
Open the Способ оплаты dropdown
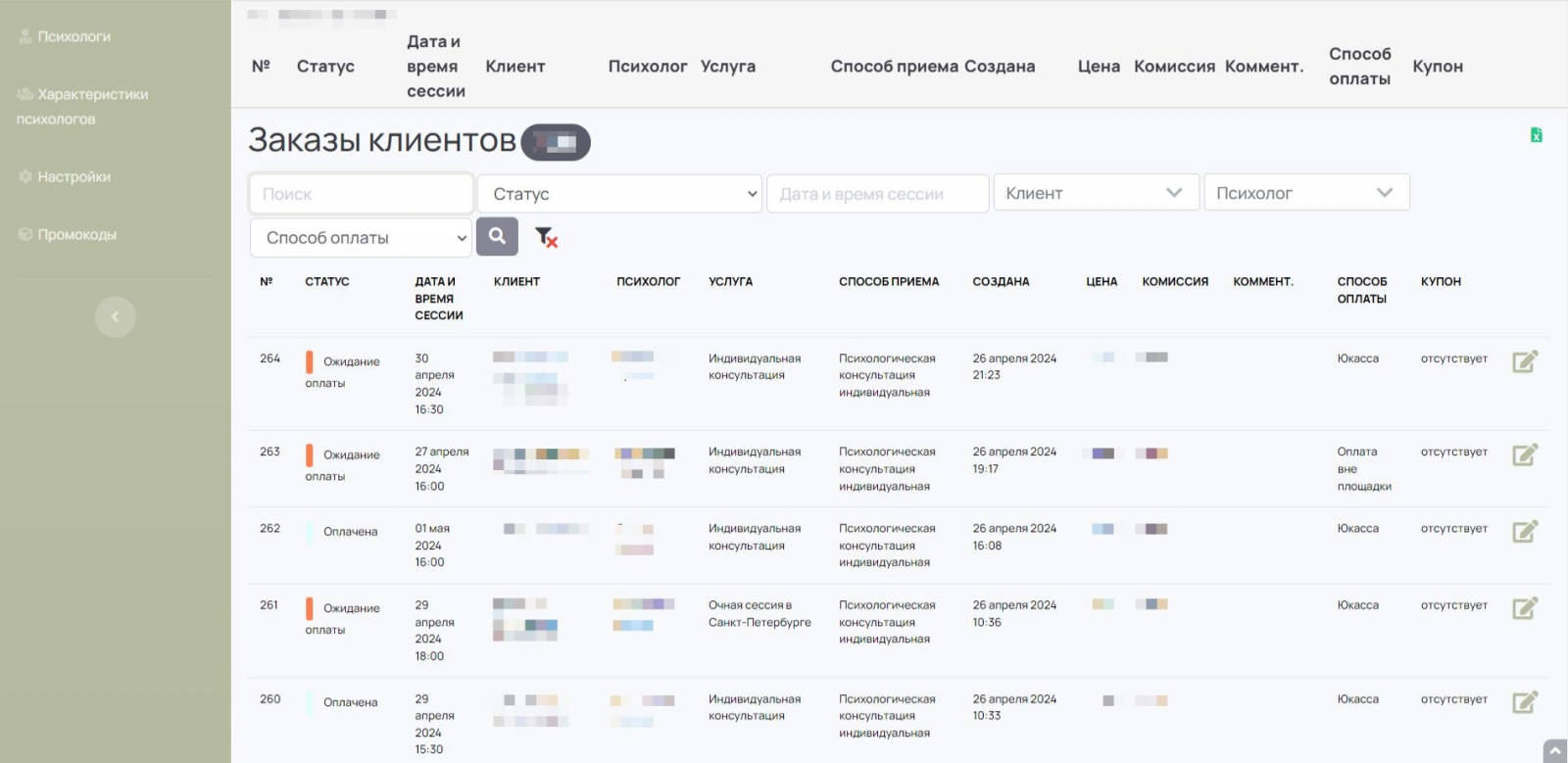click(x=361, y=238)
